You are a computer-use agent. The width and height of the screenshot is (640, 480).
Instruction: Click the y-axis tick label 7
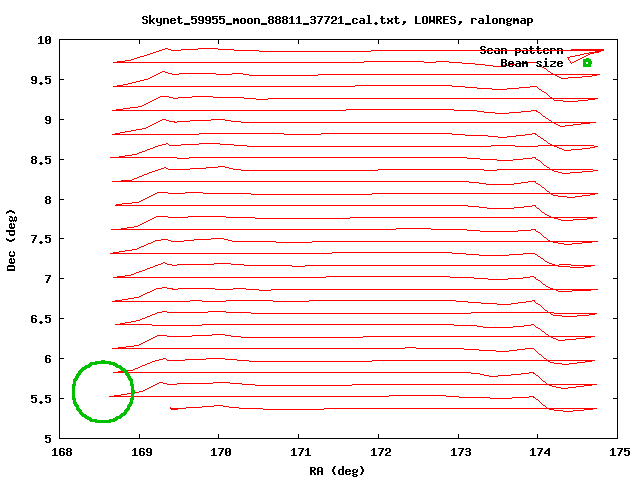49,279
